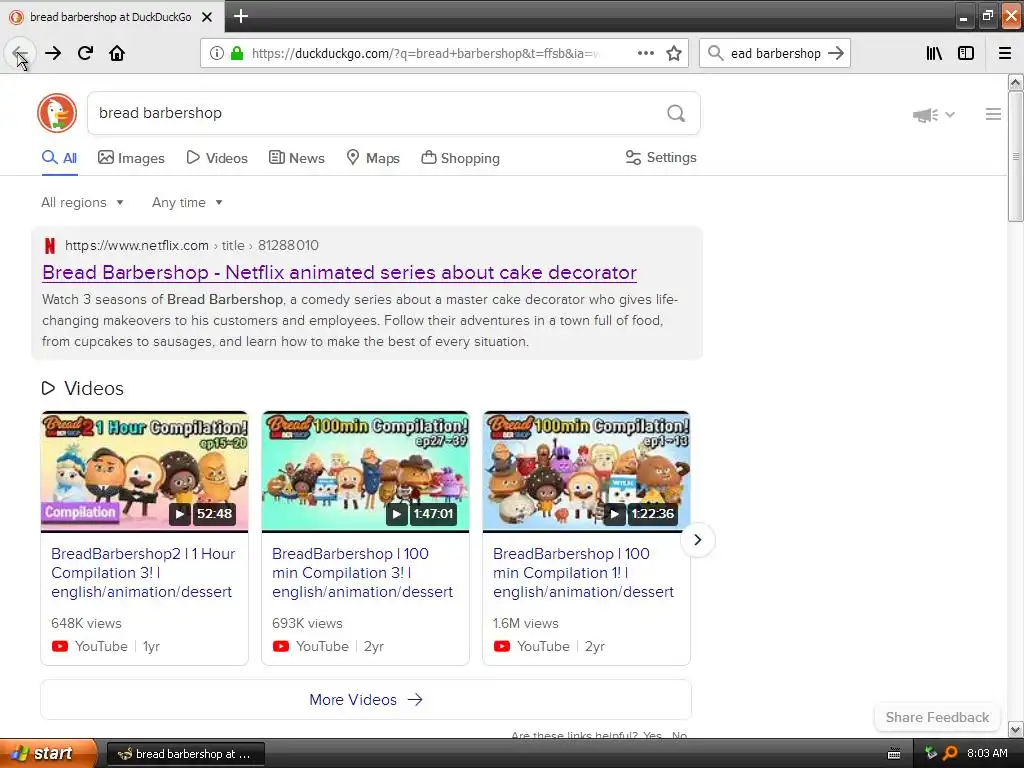This screenshot has width=1024, height=768.
Task: View the green padlock connection details
Action: point(237,53)
